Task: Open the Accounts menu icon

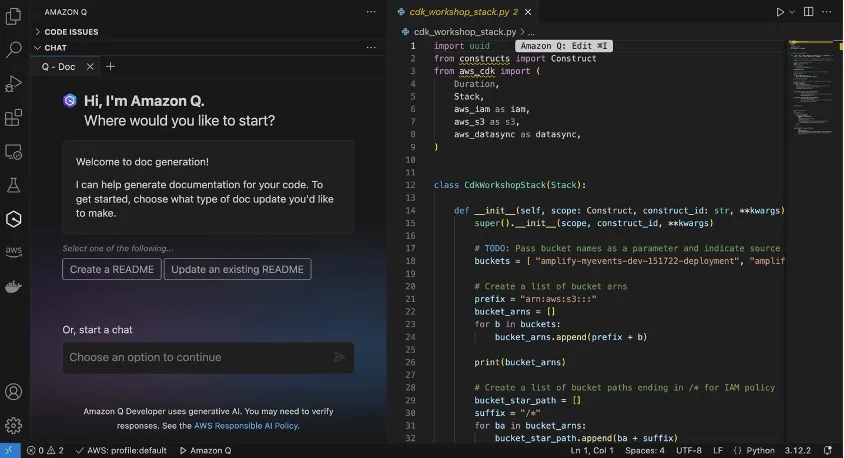Action: (x=13, y=392)
